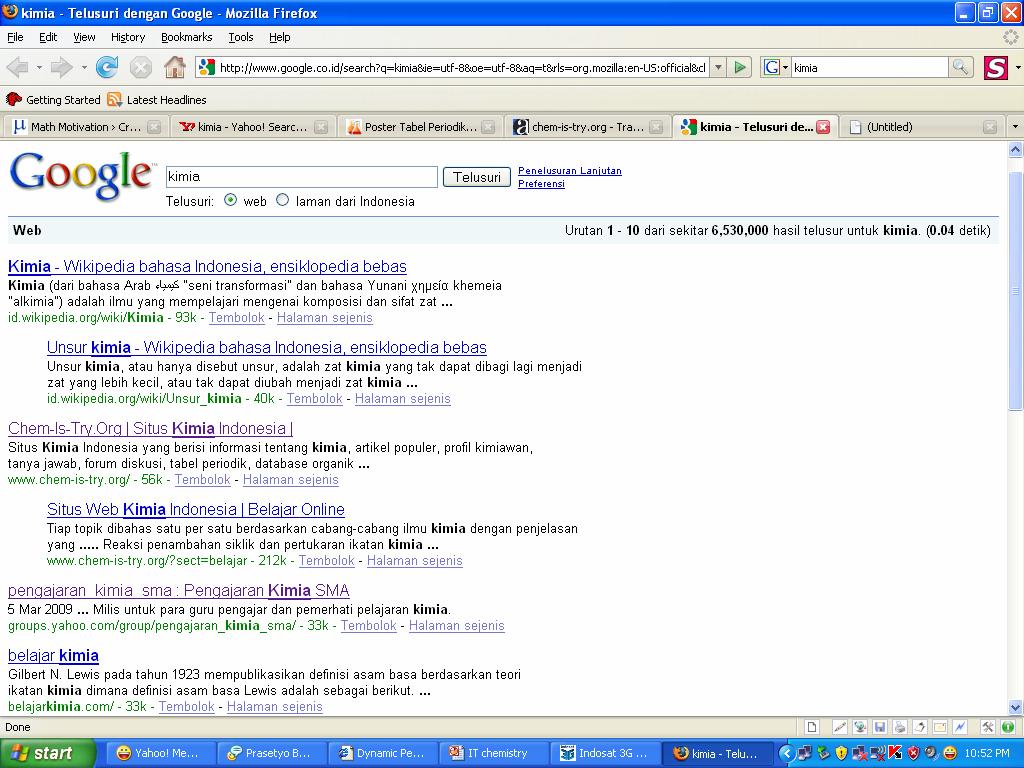Show hidden tray icons with the chevron
The image size is (1024, 768).
coord(786,753)
